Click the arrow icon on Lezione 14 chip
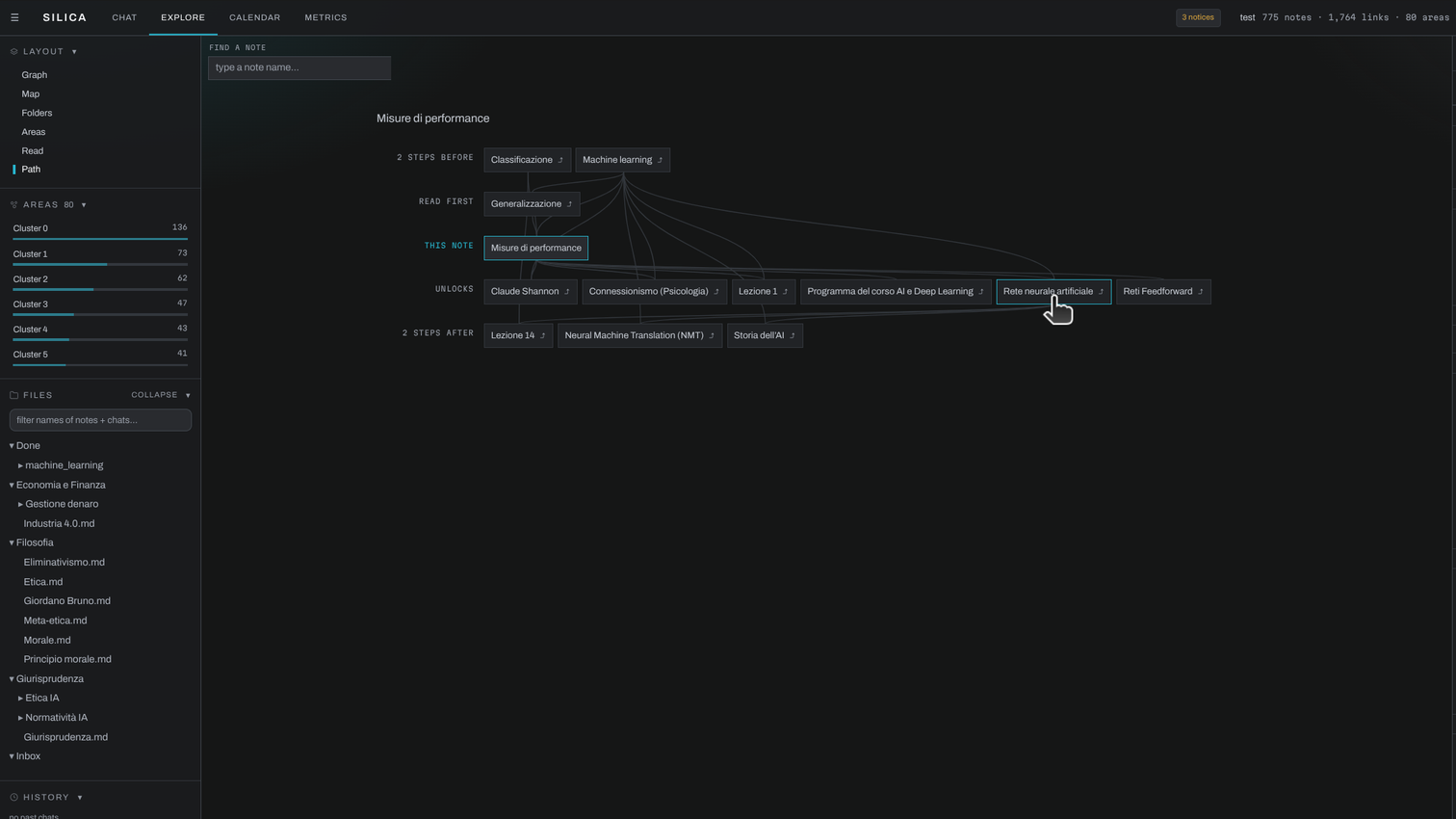Image resolution: width=1456 pixels, height=819 pixels. [x=542, y=336]
